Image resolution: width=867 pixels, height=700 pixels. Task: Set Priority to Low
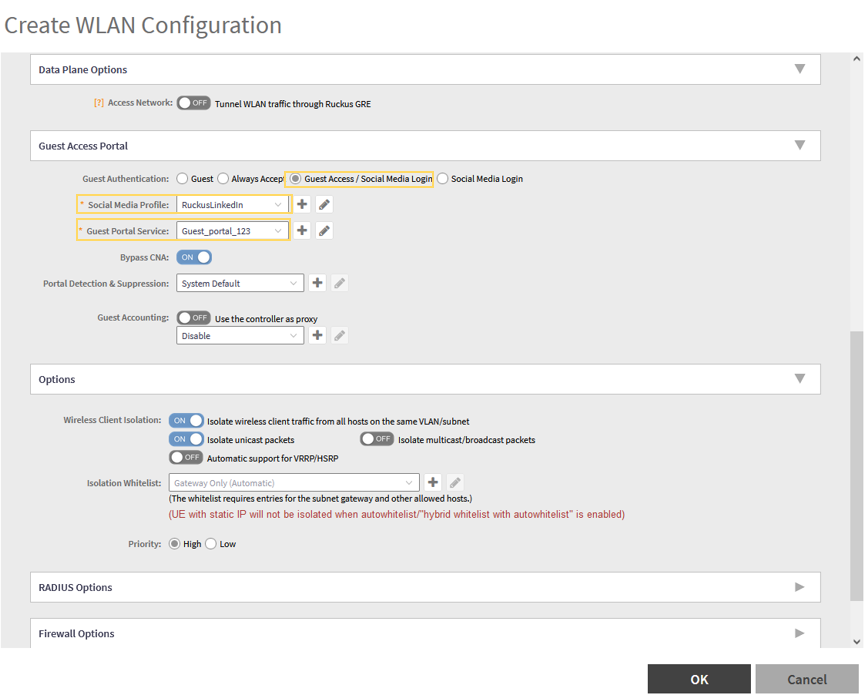tap(211, 544)
